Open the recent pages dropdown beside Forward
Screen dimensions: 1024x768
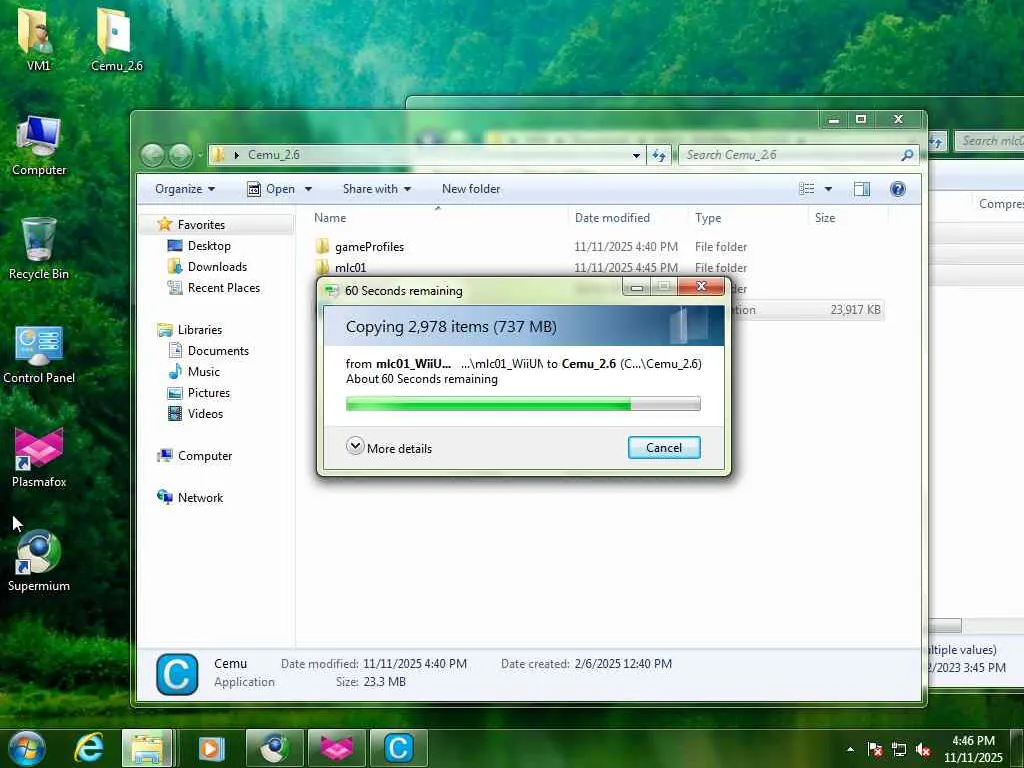pos(200,155)
